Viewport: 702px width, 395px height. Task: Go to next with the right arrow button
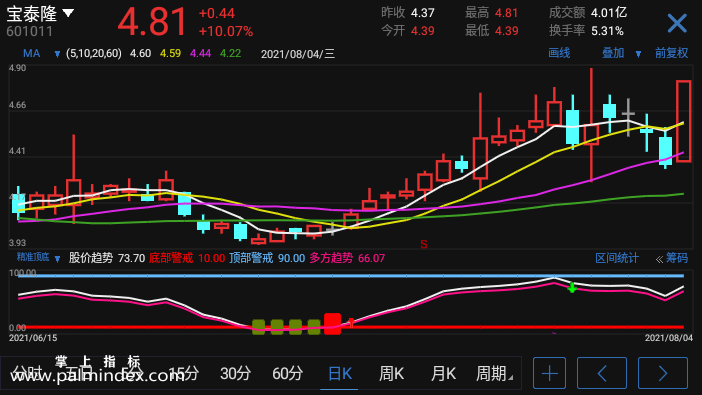(663, 373)
